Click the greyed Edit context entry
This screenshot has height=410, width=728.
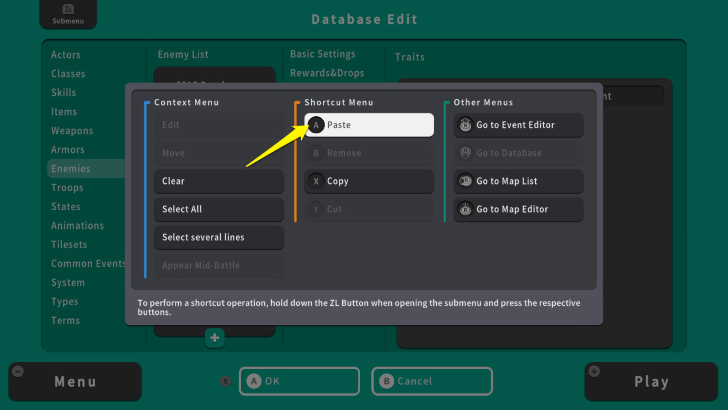tap(219, 125)
